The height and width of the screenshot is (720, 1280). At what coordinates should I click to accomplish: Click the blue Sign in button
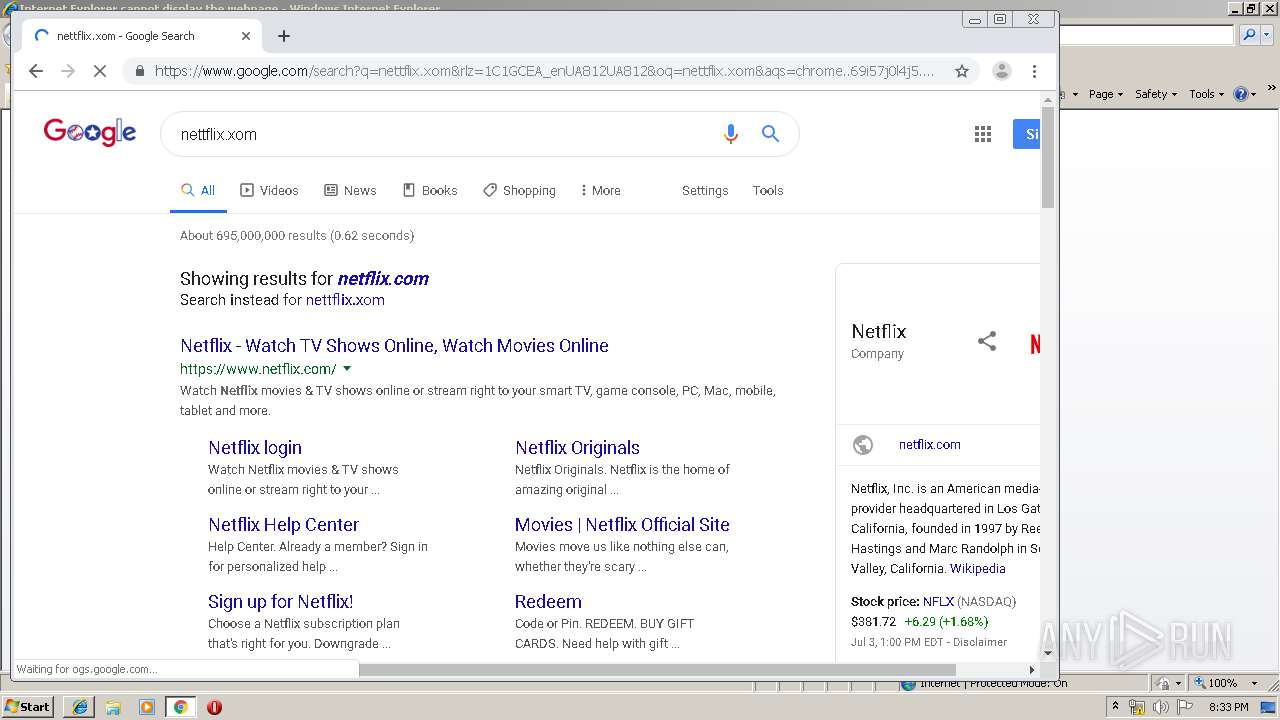coord(1027,134)
